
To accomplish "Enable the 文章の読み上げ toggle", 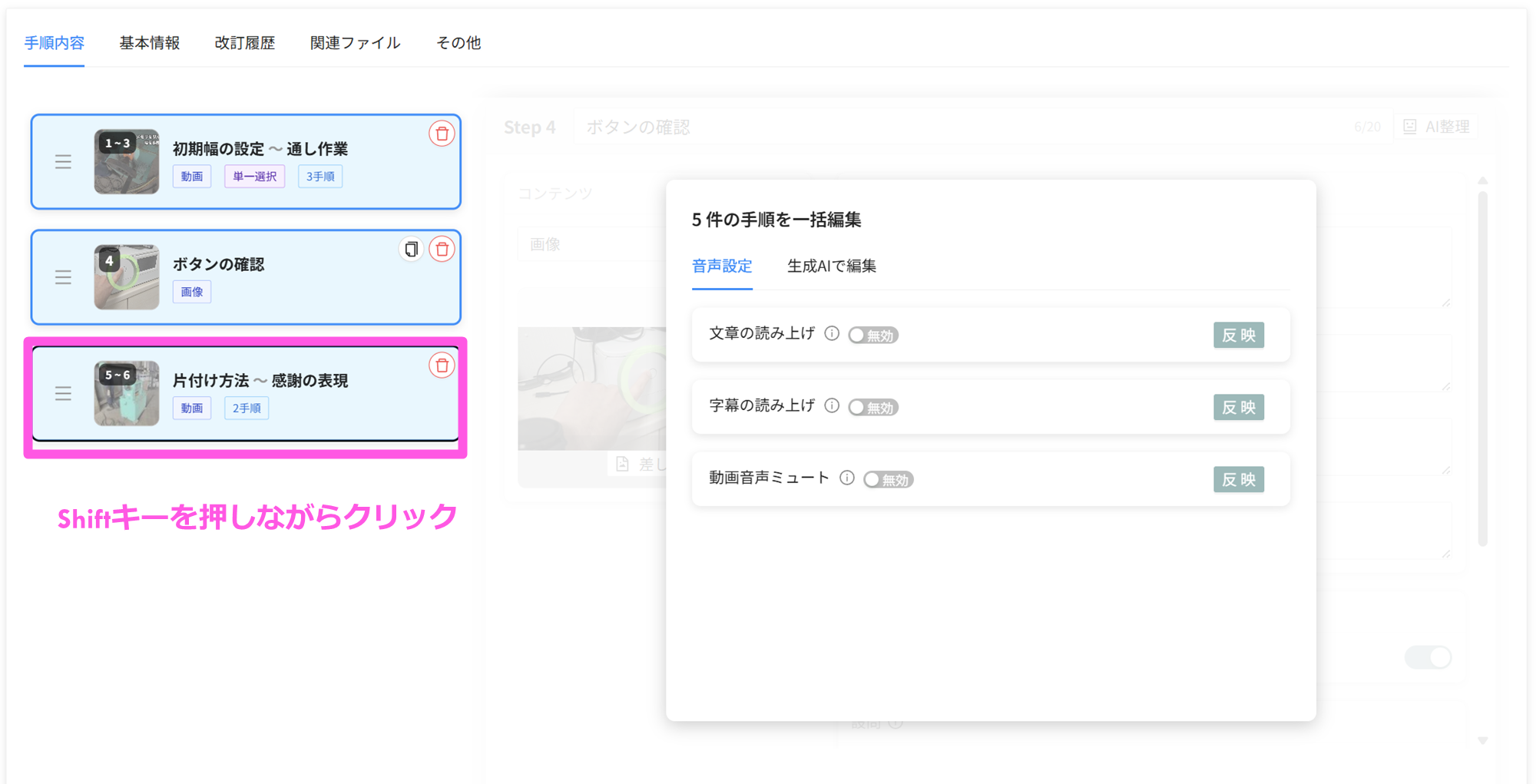I will point(872,336).
